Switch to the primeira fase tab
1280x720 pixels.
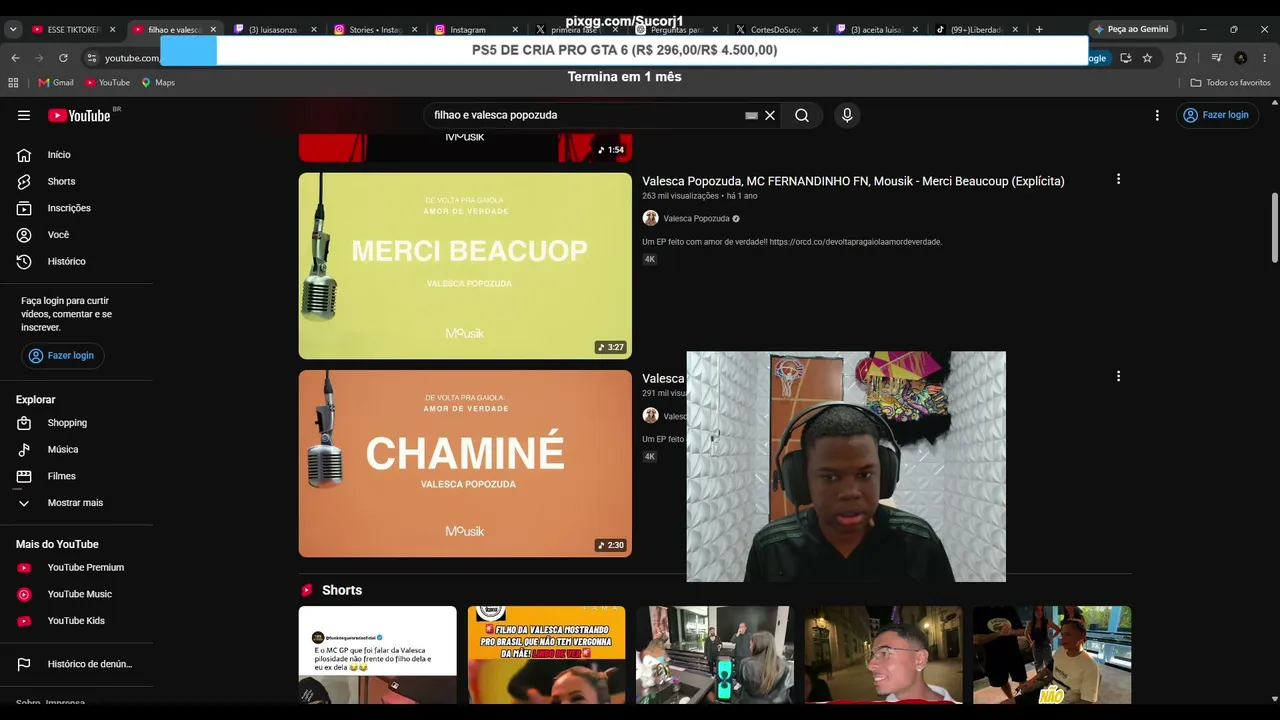pyautogui.click(x=574, y=30)
